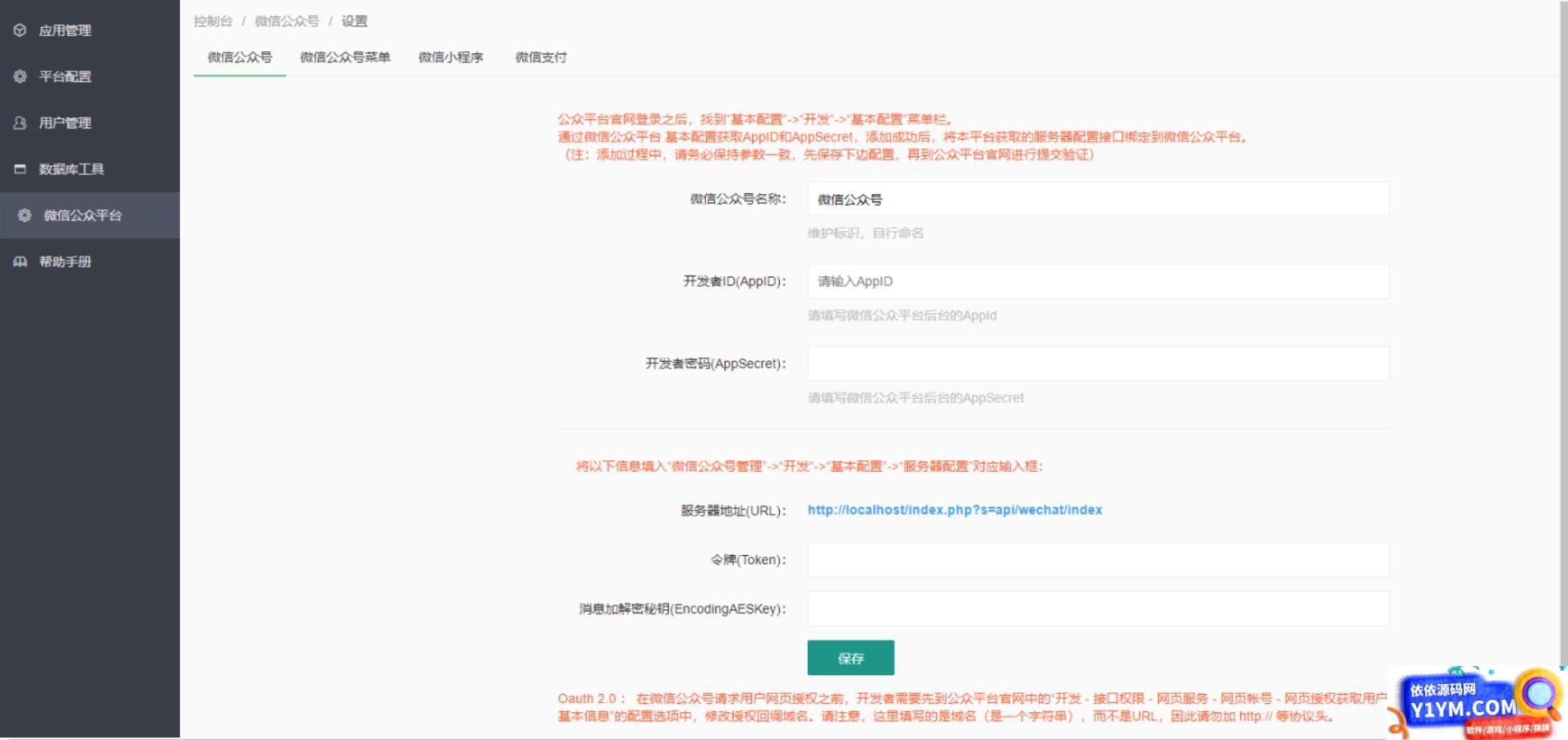This screenshot has width=1568, height=740.
Task: Click the hint text 维护标识，自行命名
Action: tap(865, 234)
